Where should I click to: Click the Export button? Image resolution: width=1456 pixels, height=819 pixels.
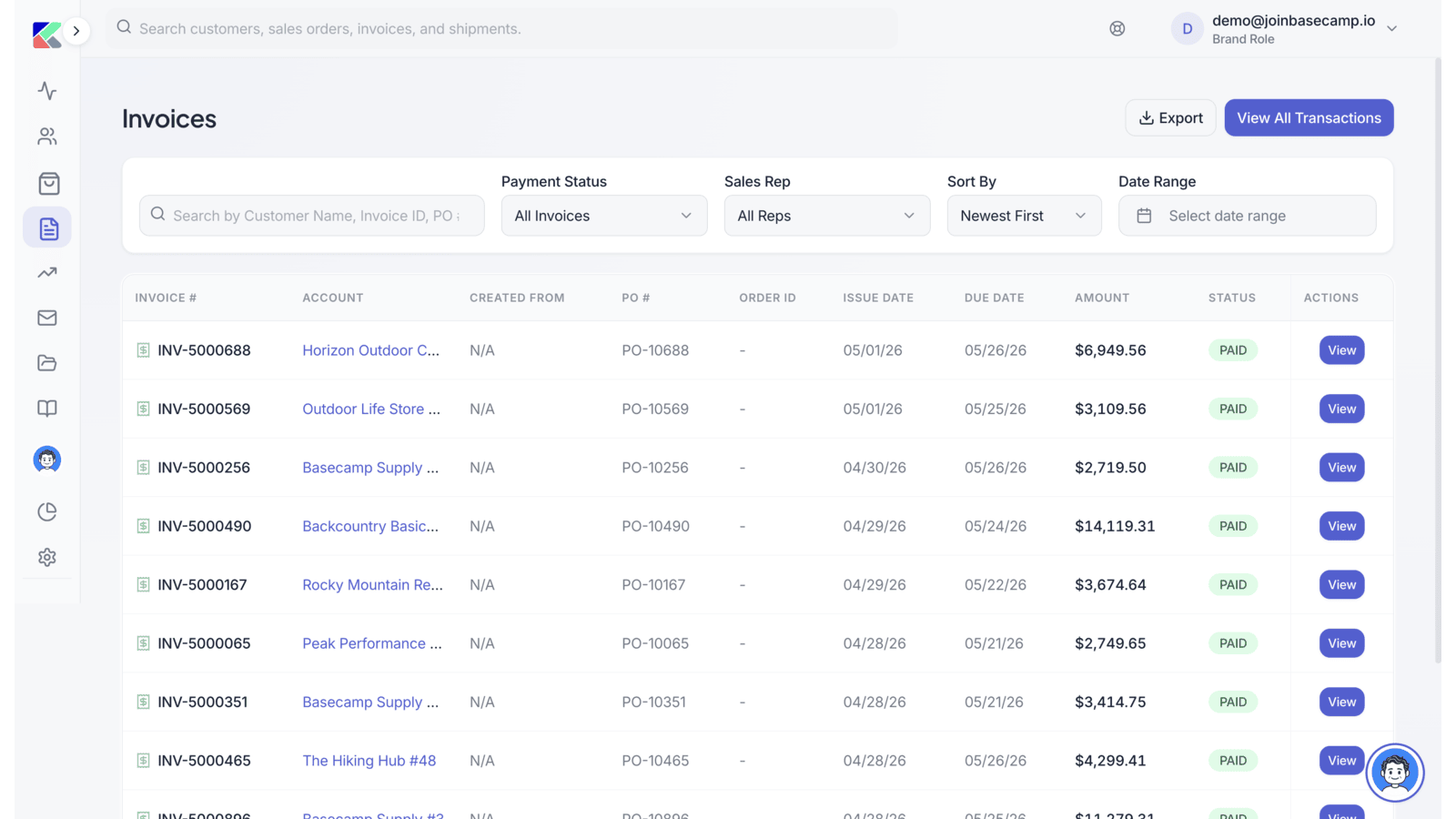click(x=1170, y=118)
